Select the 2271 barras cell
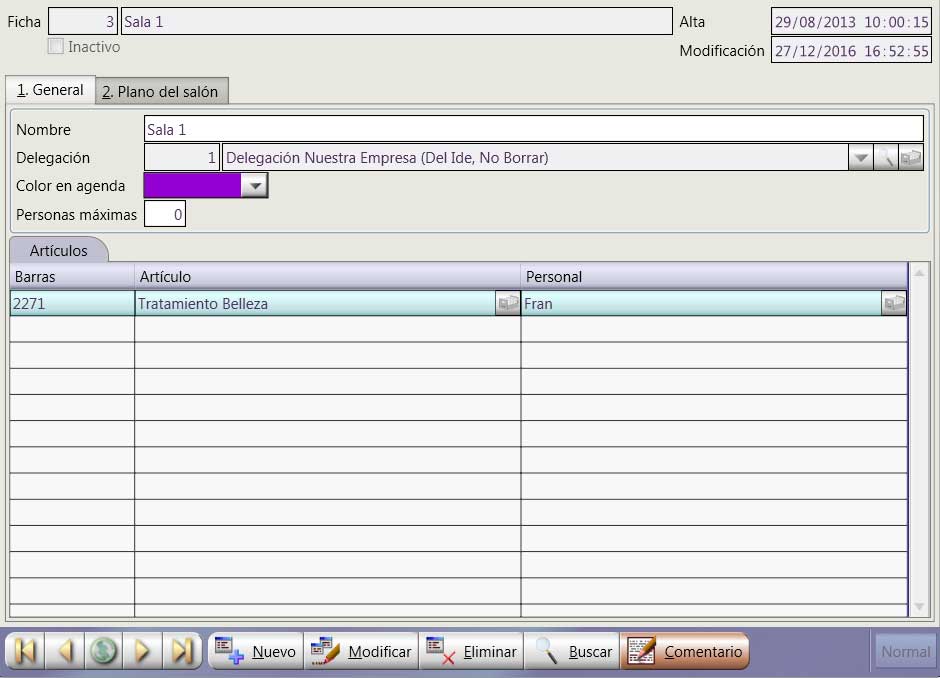This screenshot has height=678, width=940. click(72, 303)
